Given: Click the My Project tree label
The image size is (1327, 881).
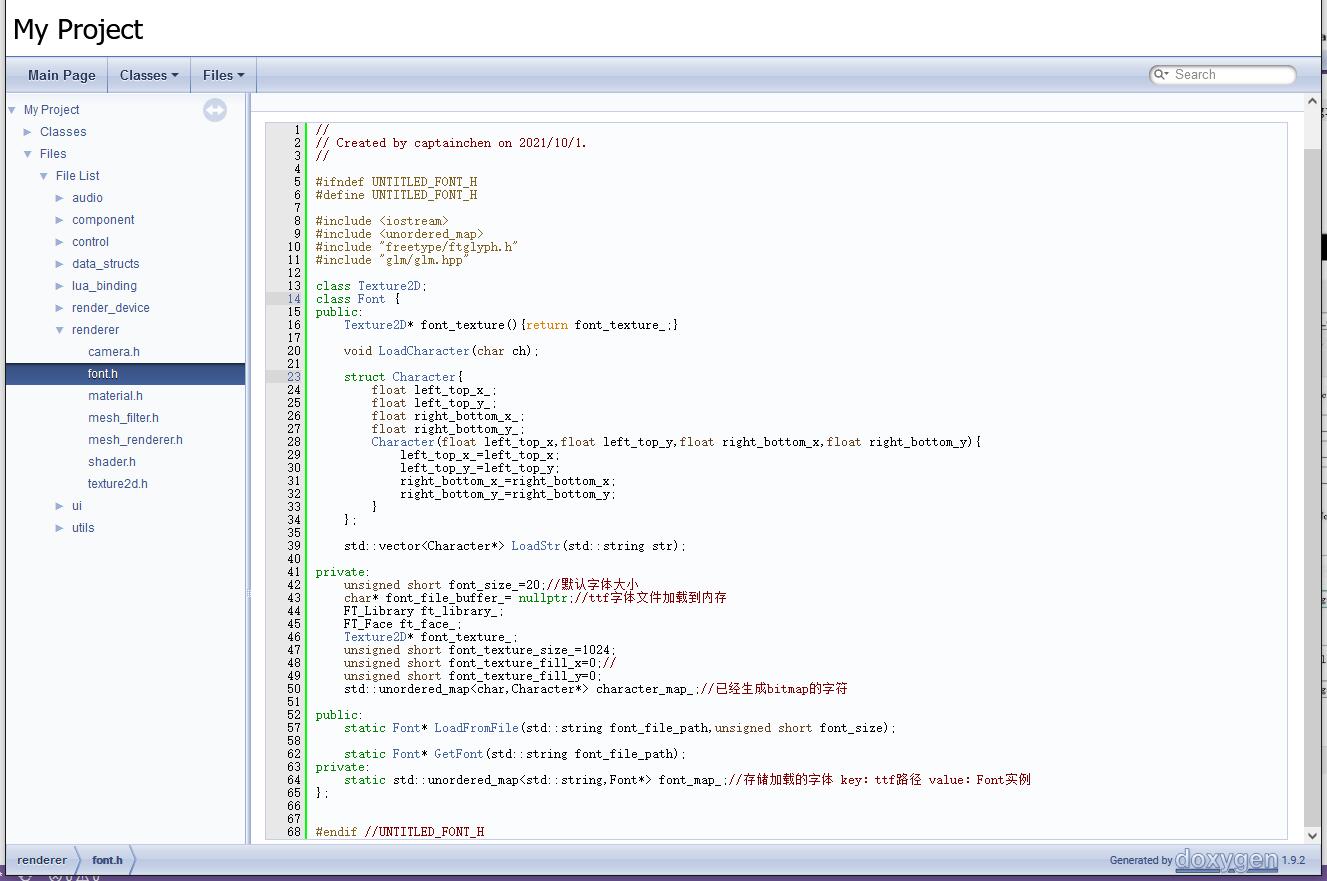Looking at the screenshot, I should pos(52,110).
